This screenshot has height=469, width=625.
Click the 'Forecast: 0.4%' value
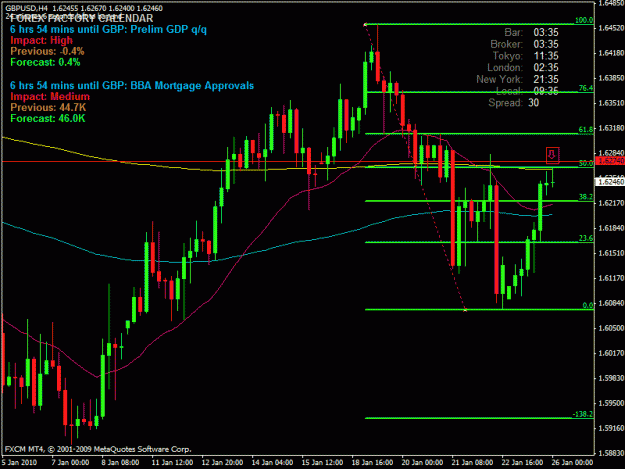(x=45, y=63)
